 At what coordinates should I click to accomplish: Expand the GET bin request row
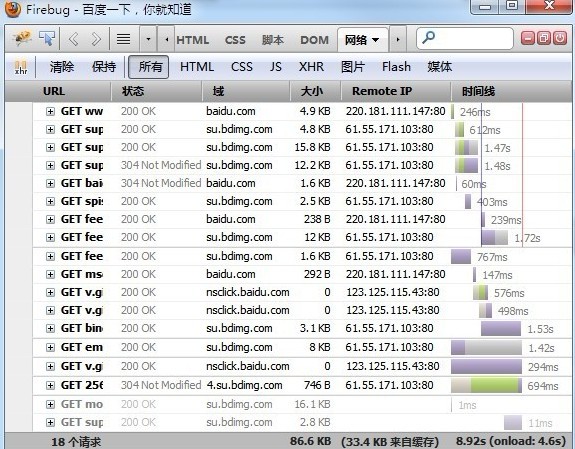coord(50,328)
